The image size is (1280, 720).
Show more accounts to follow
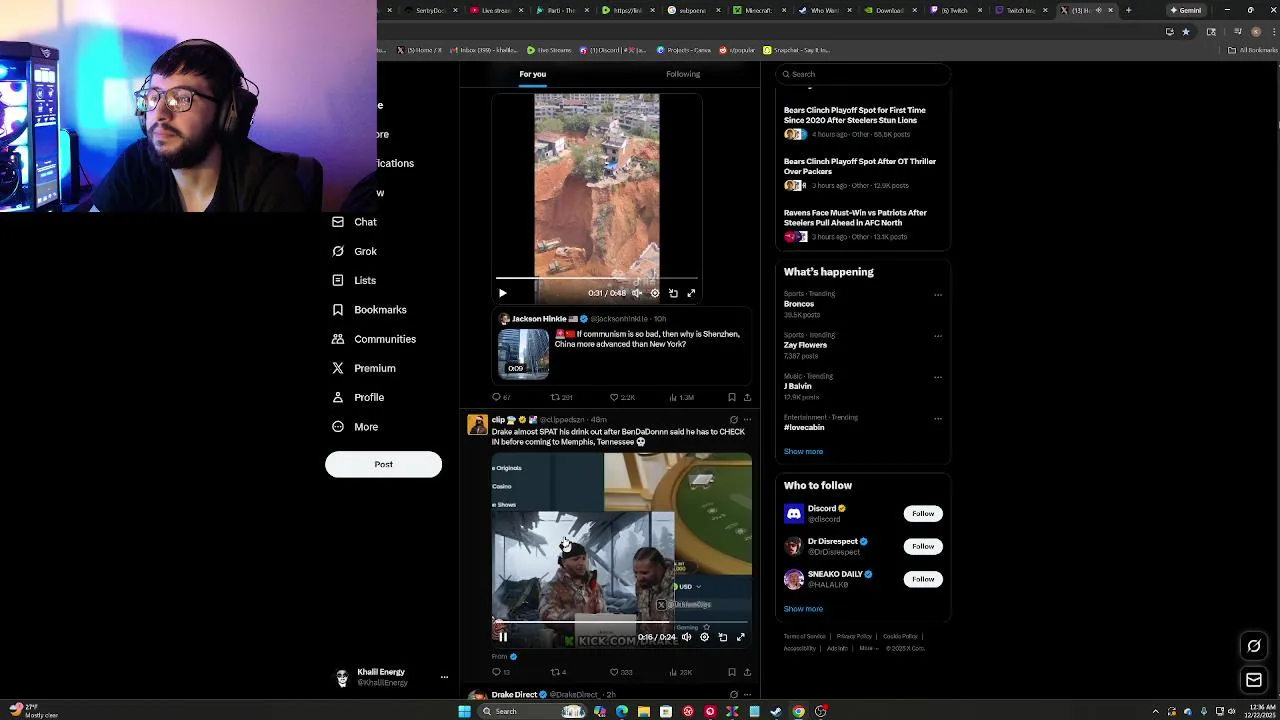(803, 609)
